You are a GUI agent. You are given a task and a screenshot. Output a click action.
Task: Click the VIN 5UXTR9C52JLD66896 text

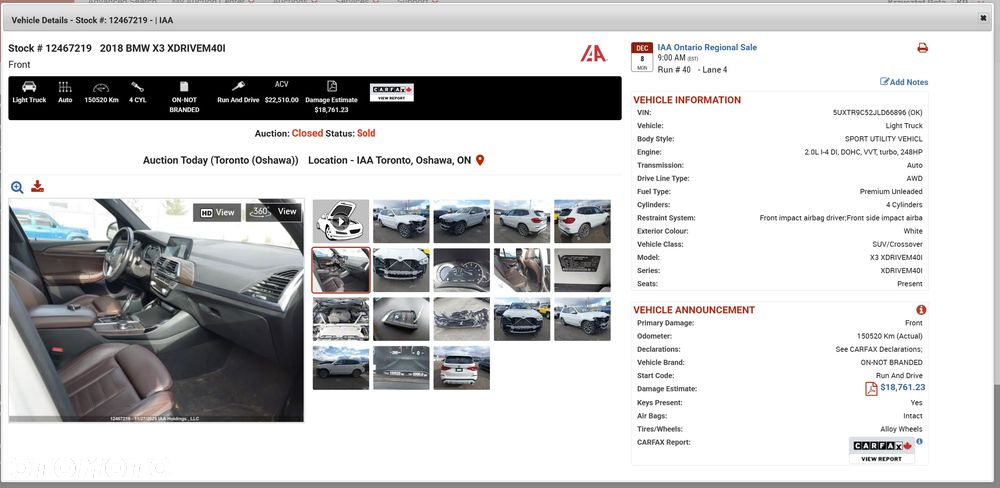[878, 112]
